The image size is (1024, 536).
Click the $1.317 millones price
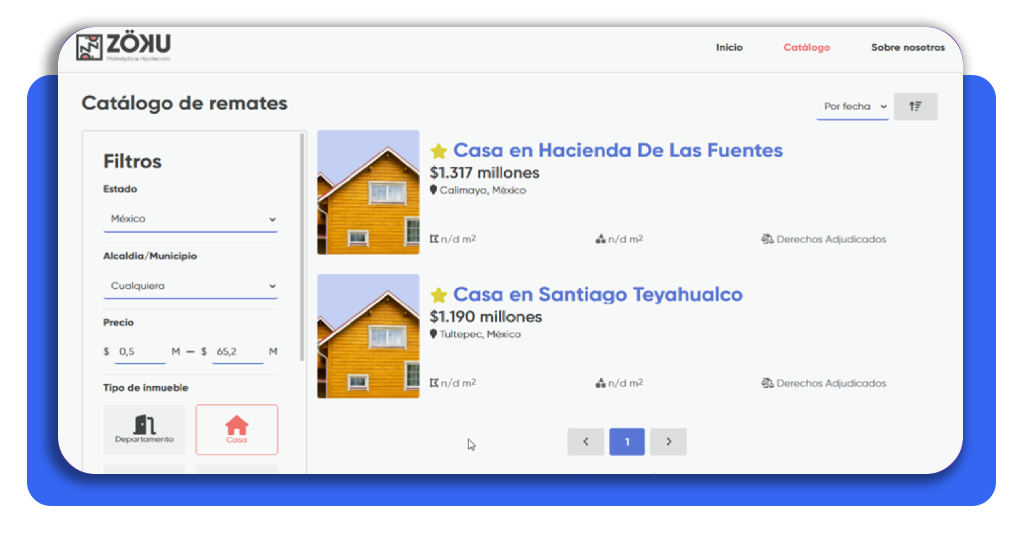485,173
